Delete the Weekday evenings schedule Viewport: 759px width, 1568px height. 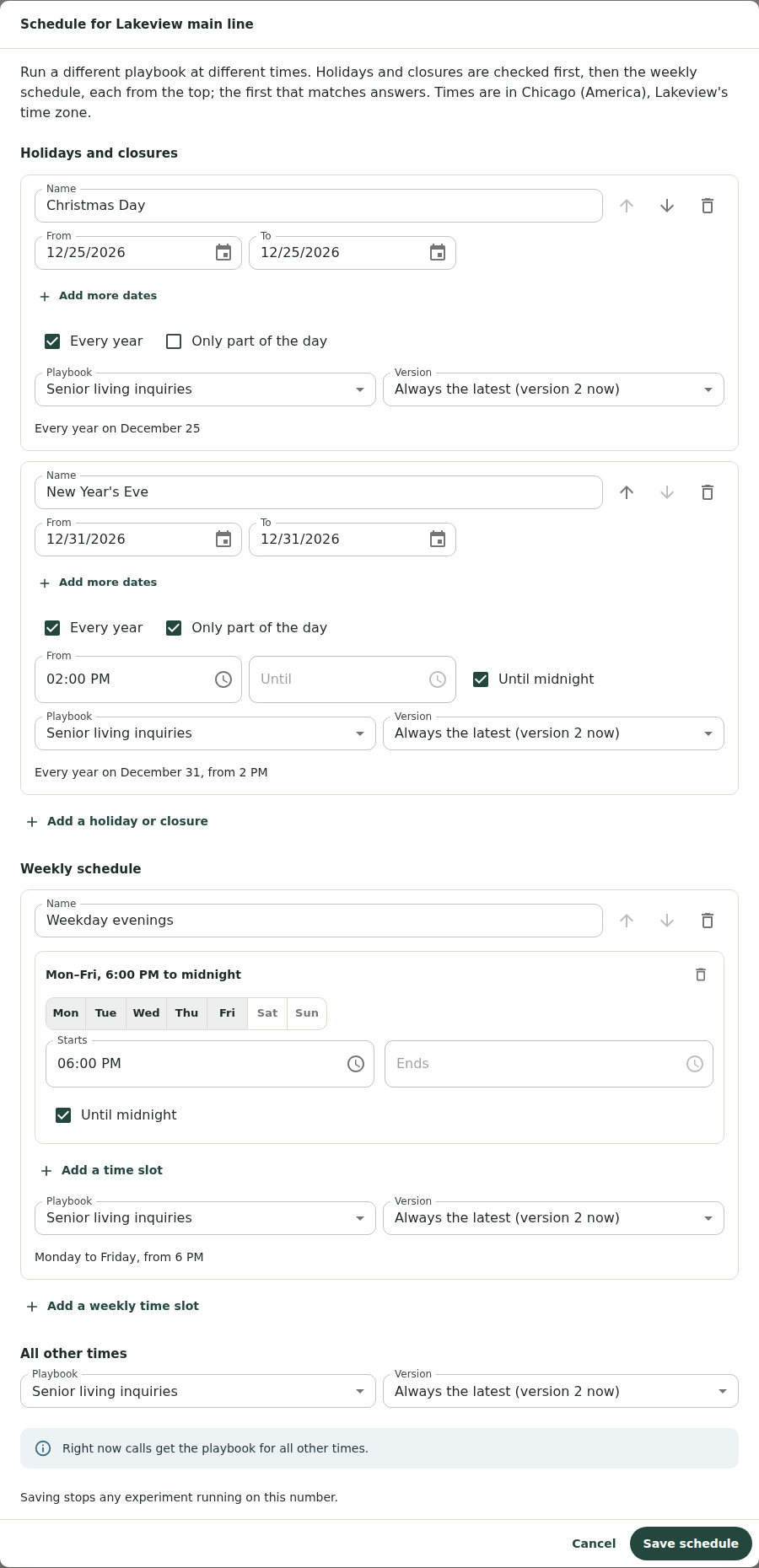(708, 921)
